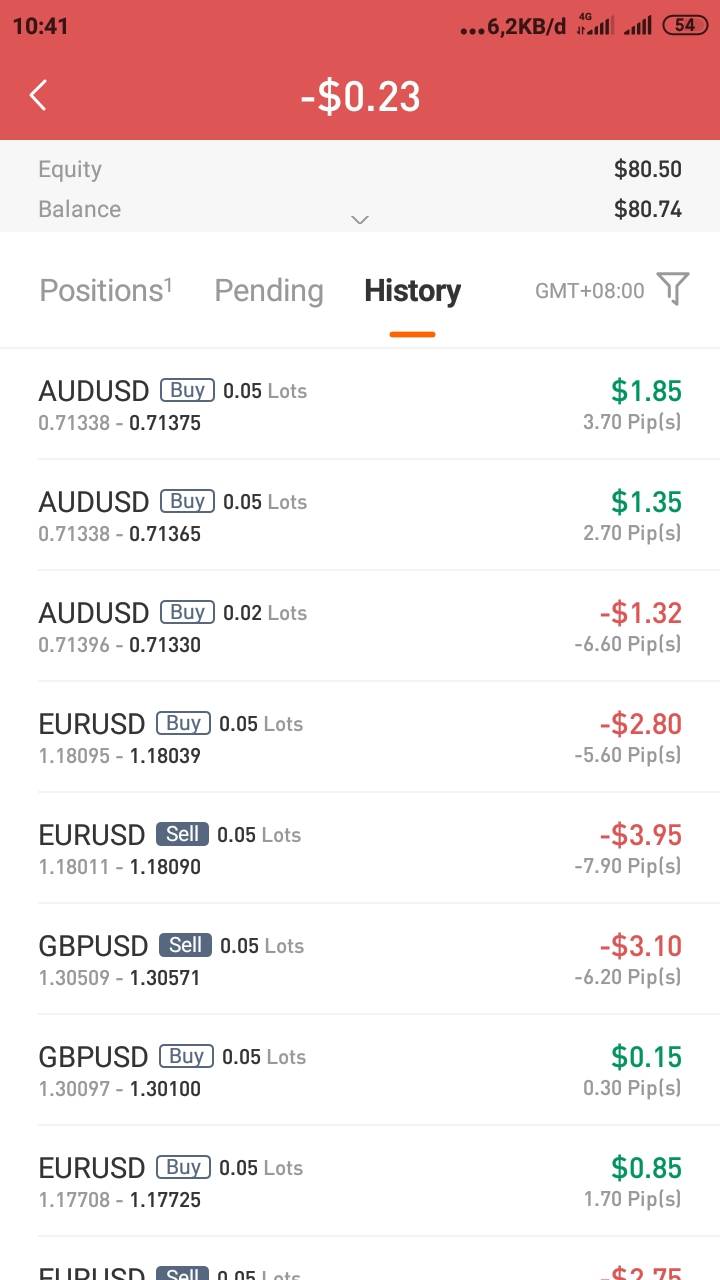The width and height of the screenshot is (720, 1280).
Task: Tap the battery indicator in status bar
Action: tap(685, 26)
